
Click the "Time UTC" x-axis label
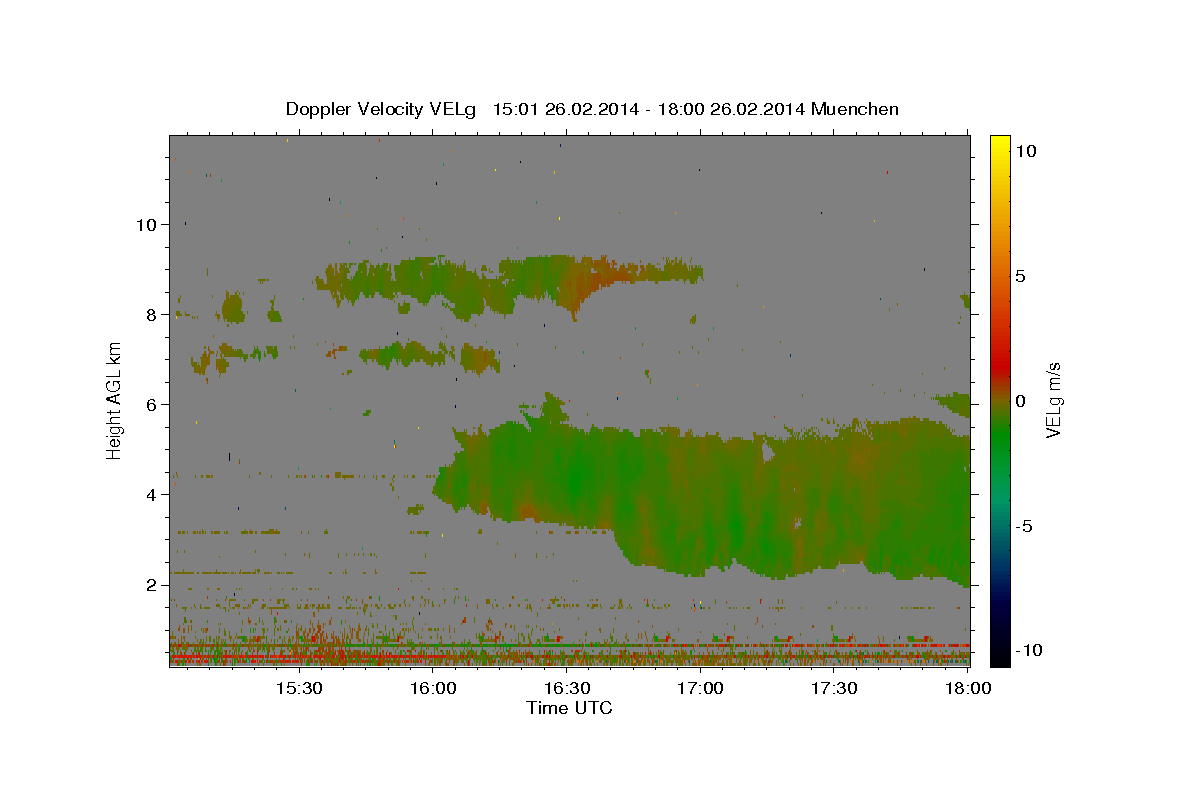(569, 708)
